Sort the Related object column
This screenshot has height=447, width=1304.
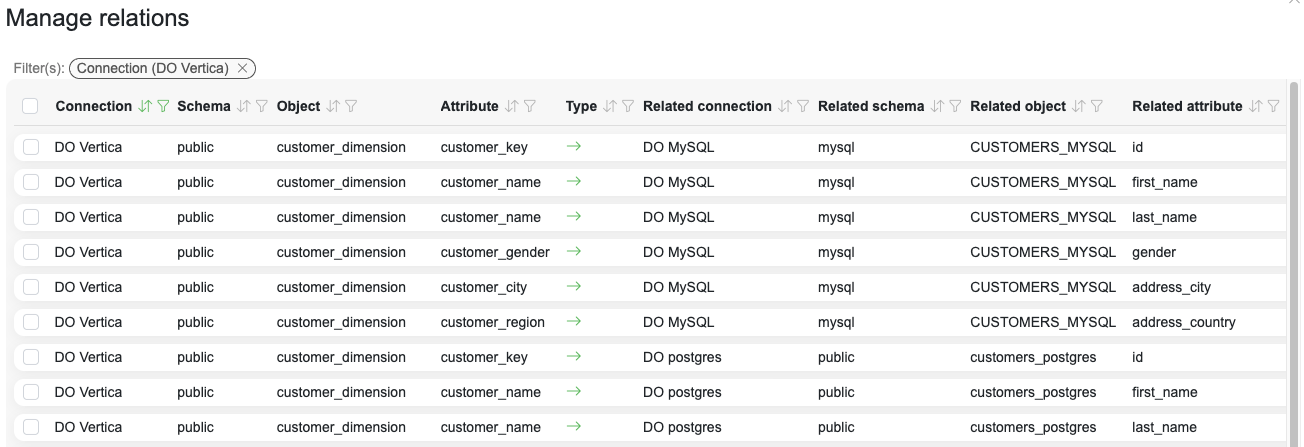1078,106
